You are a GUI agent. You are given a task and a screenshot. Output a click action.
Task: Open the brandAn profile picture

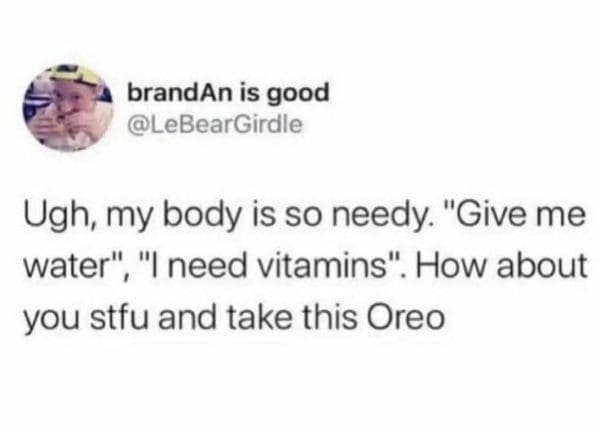click(x=68, y=108)
